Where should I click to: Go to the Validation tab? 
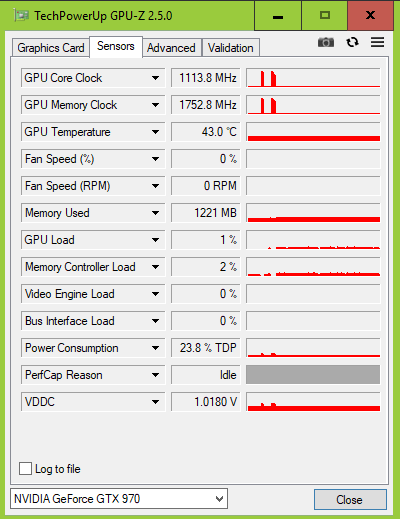click(231, 48)
